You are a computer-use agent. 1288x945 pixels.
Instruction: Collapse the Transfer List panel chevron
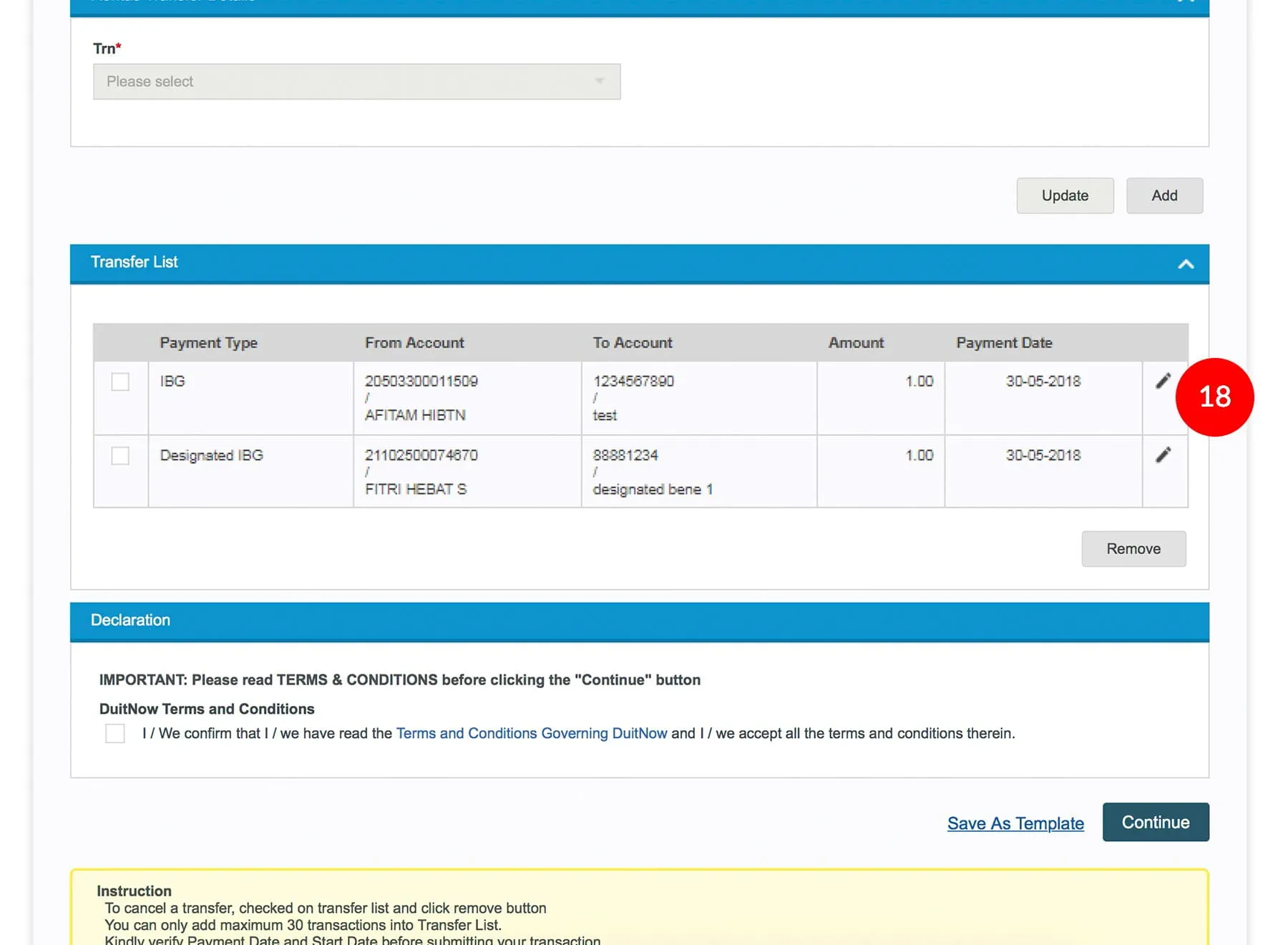tap(1186, 264)
